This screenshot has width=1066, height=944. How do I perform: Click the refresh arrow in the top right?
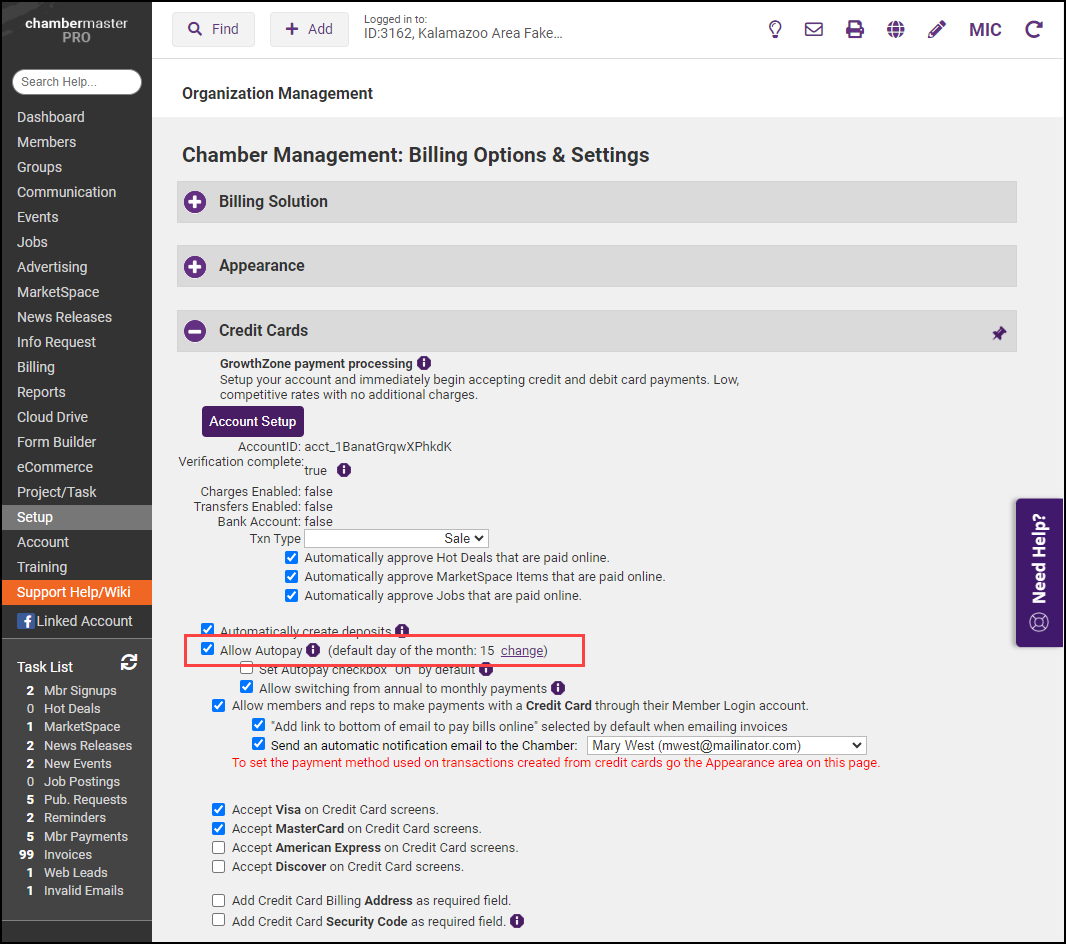point(1033,29)
